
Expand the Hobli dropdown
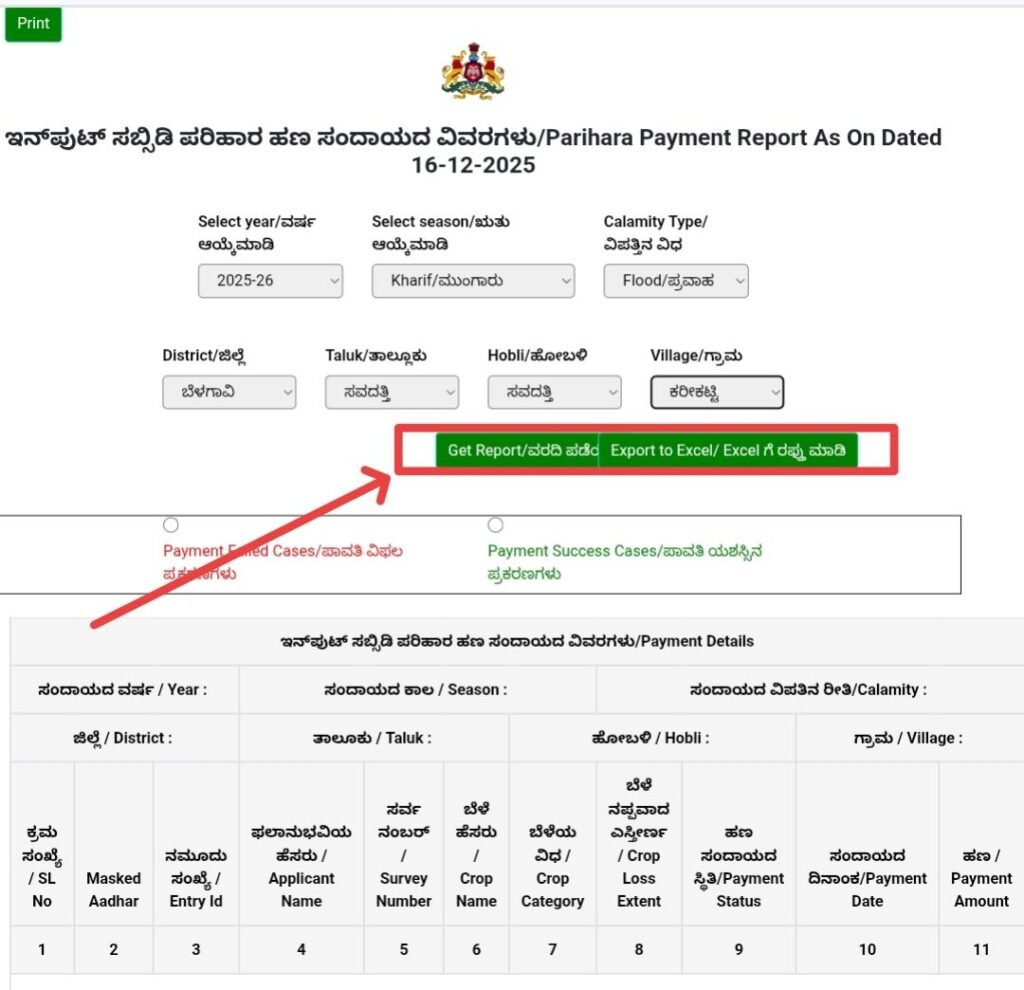pyautogui.click(x=554, y=393)
